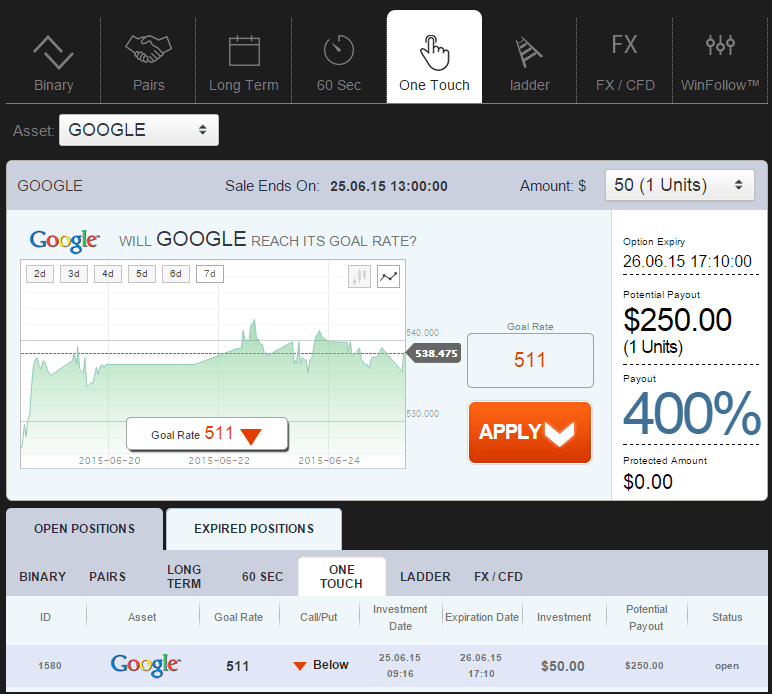Click Option Expiry 26.06.15 17:10:00

point(687,261)
